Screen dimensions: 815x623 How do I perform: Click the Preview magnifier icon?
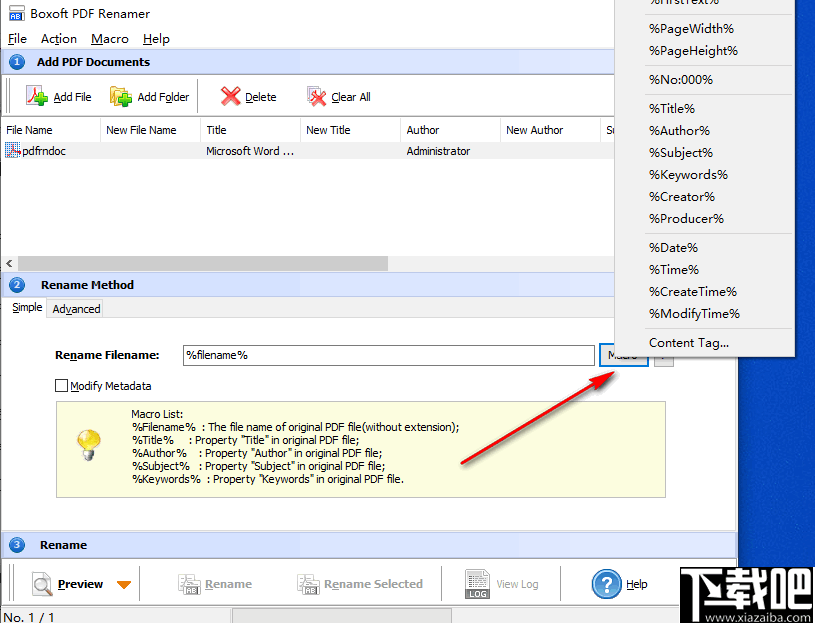(42, 584)
